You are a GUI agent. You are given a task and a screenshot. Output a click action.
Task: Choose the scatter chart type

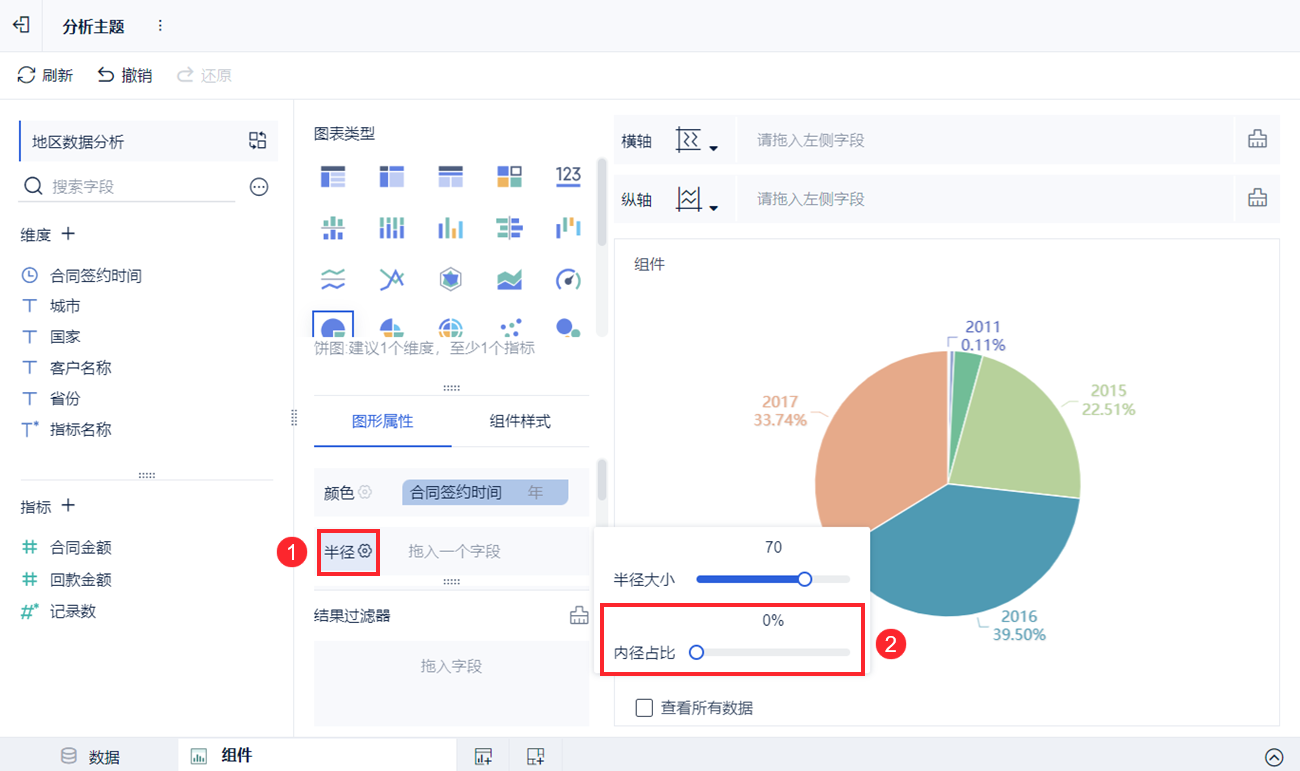pyautogui.click(x=509, y=326)
